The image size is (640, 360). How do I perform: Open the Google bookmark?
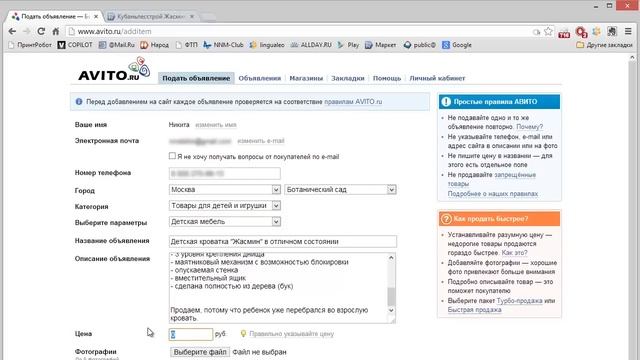457,45
